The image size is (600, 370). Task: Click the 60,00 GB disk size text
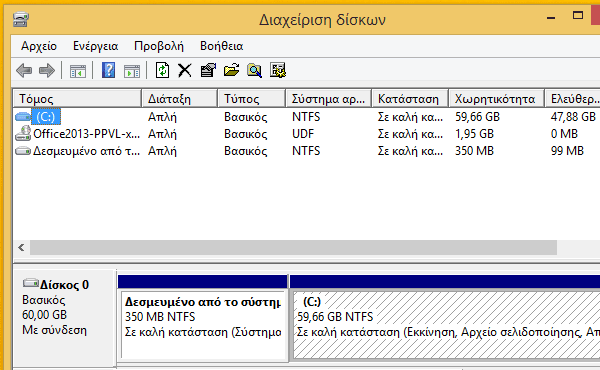tap(44, 315)
